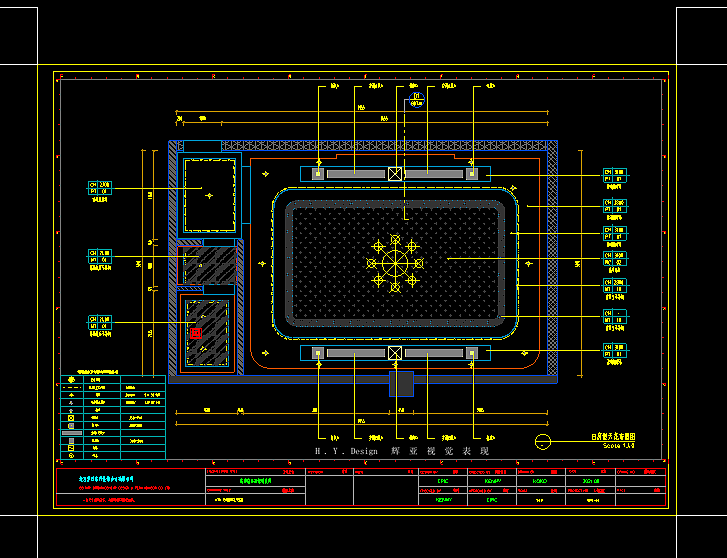The image size is (727, 558).
Task: Click the square light at the bottom trough's right end
Action: point(472,353)
